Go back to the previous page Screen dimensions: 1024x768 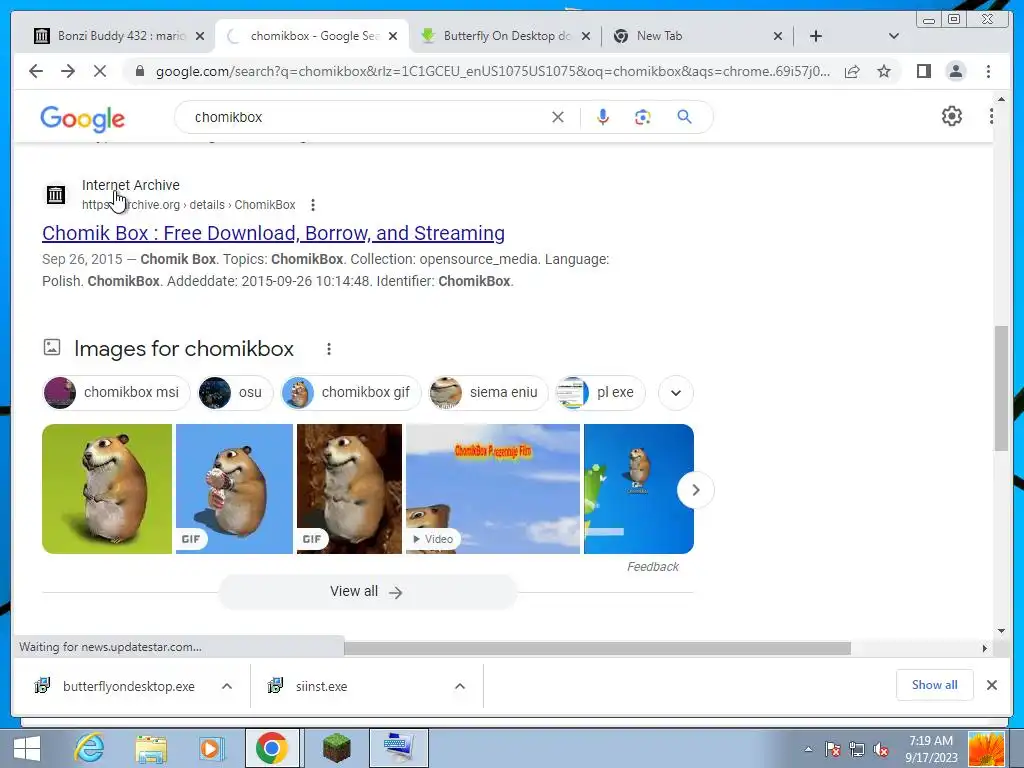[x=36, y=71]
